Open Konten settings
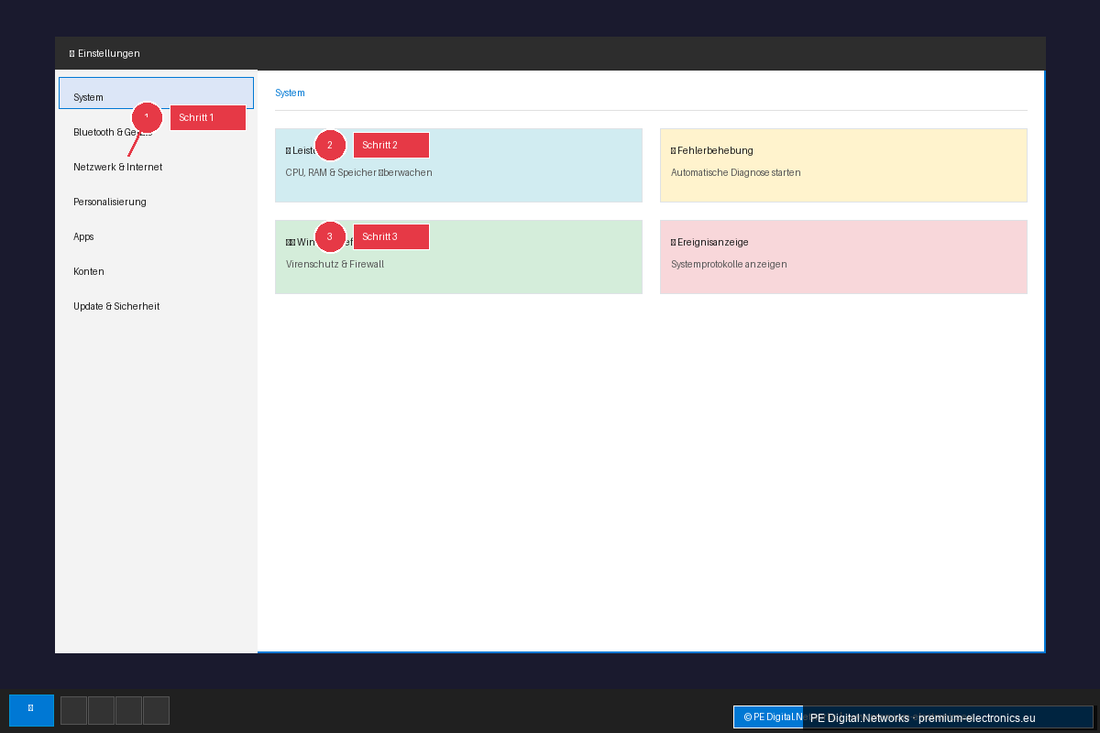Image resolution: width=1100 pixels, height=733 pixels. (89, 271)
